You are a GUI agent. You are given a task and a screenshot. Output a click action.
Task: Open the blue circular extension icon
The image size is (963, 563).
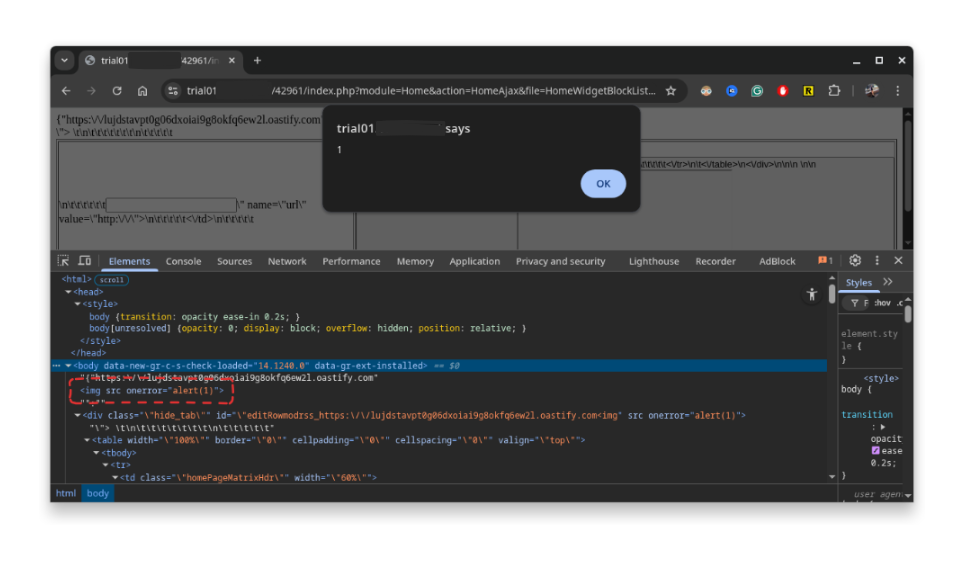tap(731, 91)
